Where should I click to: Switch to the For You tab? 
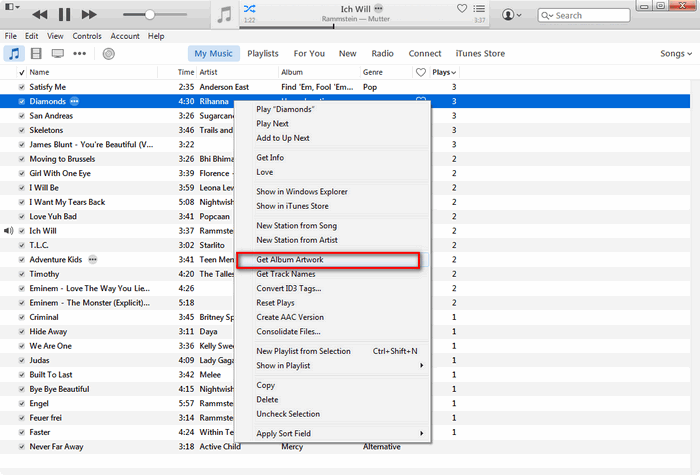pos(309,54)
